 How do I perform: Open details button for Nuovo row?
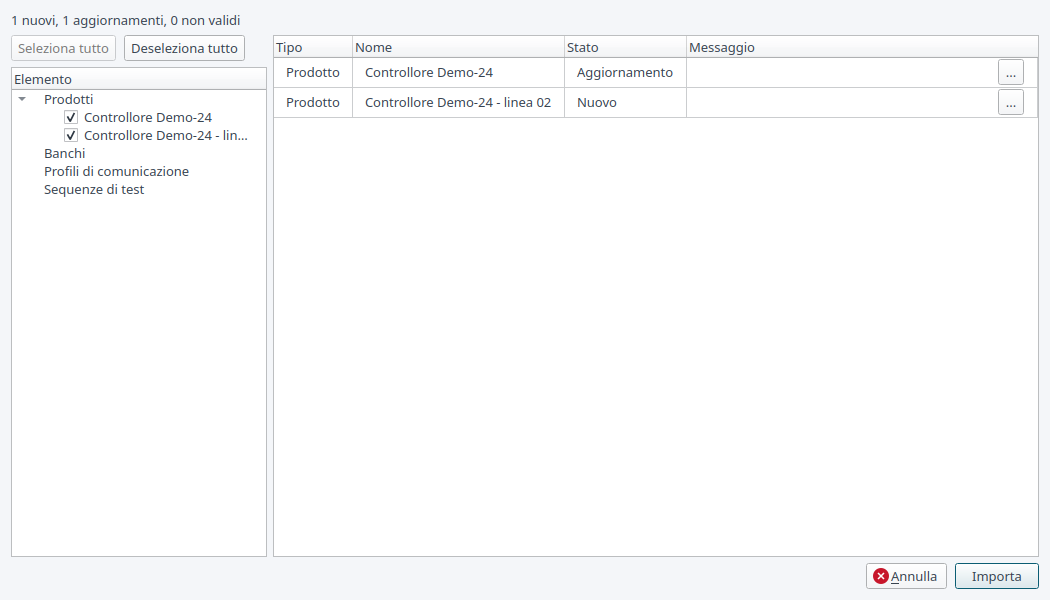pyautogui.click(x=1010, y=102)
